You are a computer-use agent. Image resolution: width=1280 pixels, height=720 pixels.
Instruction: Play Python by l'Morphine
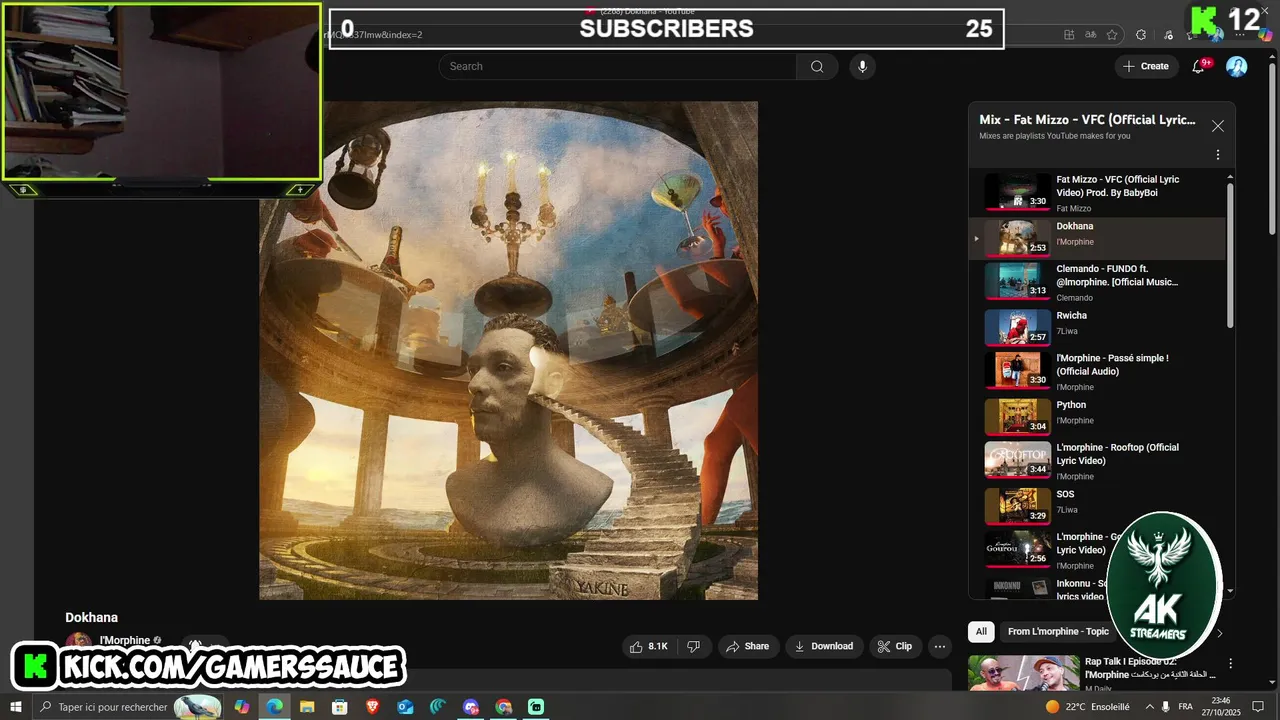click(x=1097, y=416)
